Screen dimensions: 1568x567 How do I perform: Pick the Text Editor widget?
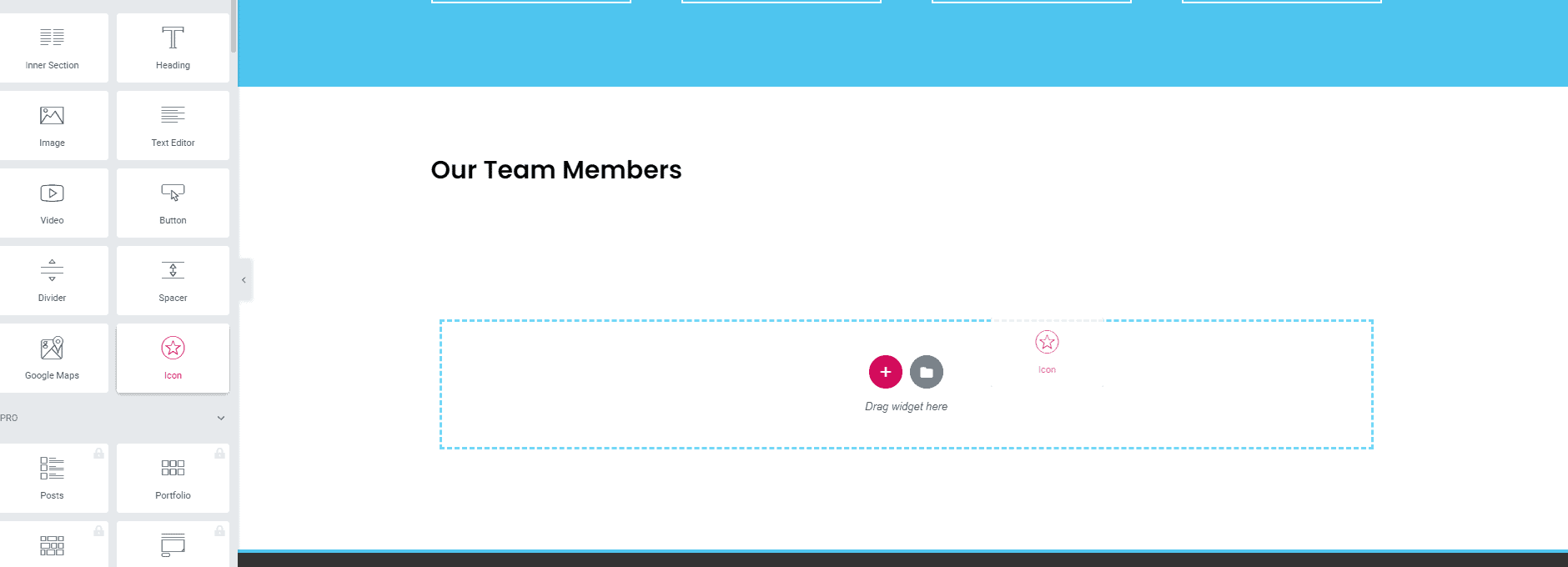pos(173,125)
